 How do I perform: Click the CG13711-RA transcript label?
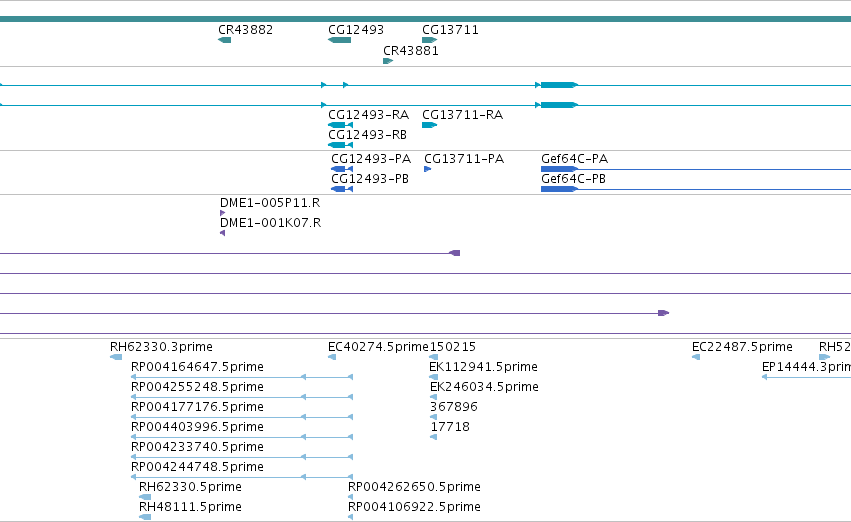[462, 114]
